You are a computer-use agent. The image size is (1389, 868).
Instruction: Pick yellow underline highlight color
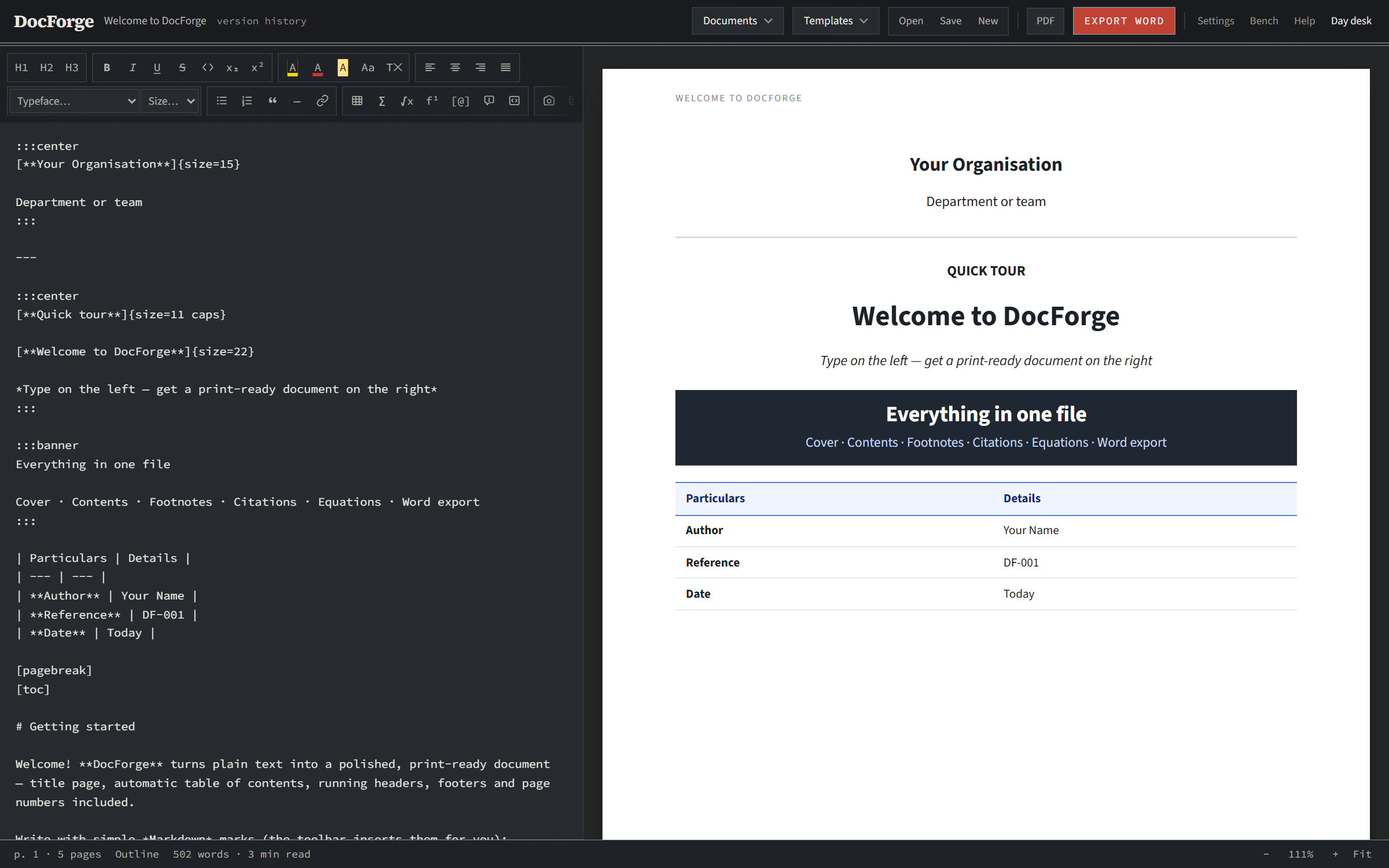(292, 68)
